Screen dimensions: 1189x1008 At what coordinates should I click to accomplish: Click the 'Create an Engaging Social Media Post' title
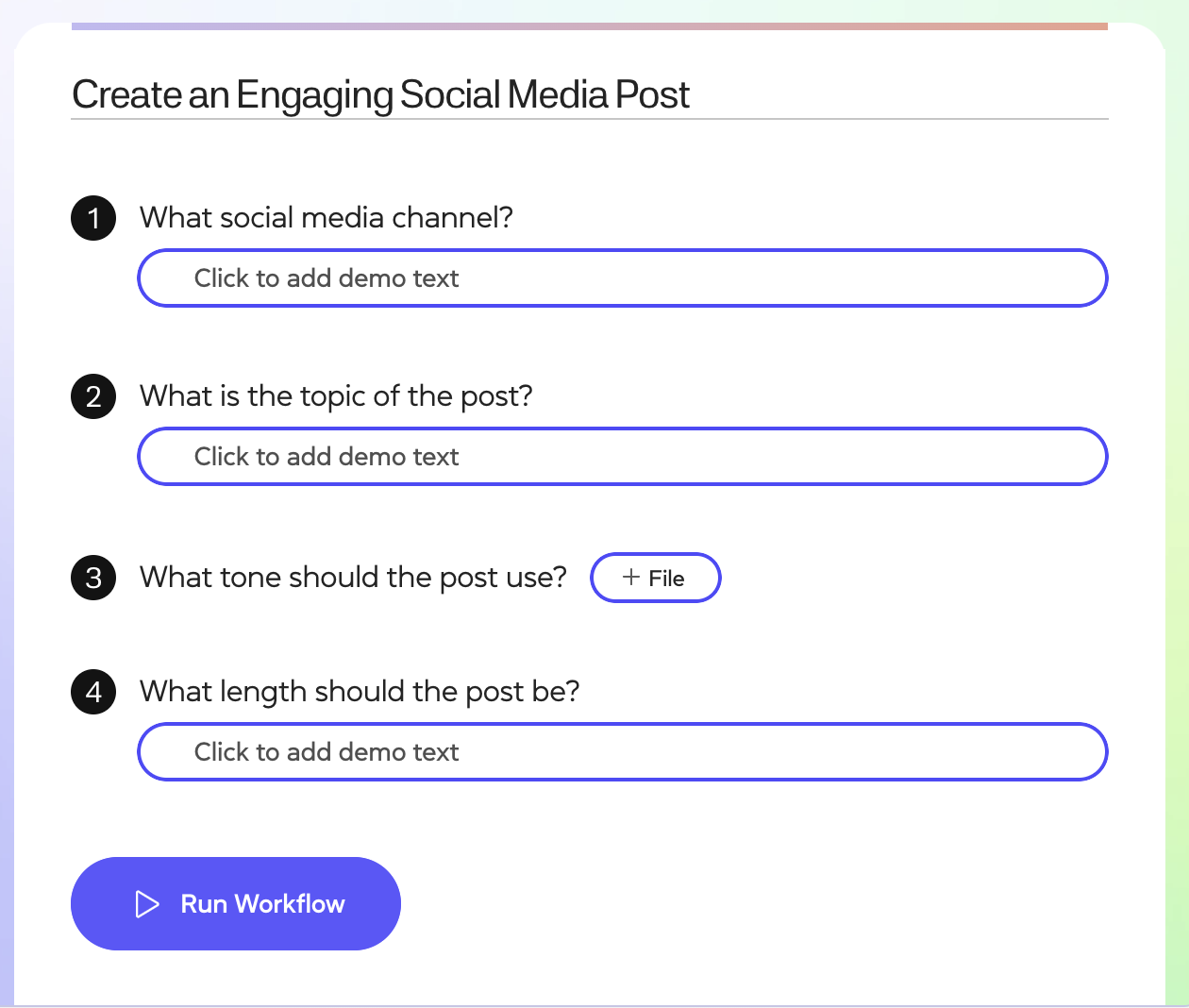pos(380,94)
